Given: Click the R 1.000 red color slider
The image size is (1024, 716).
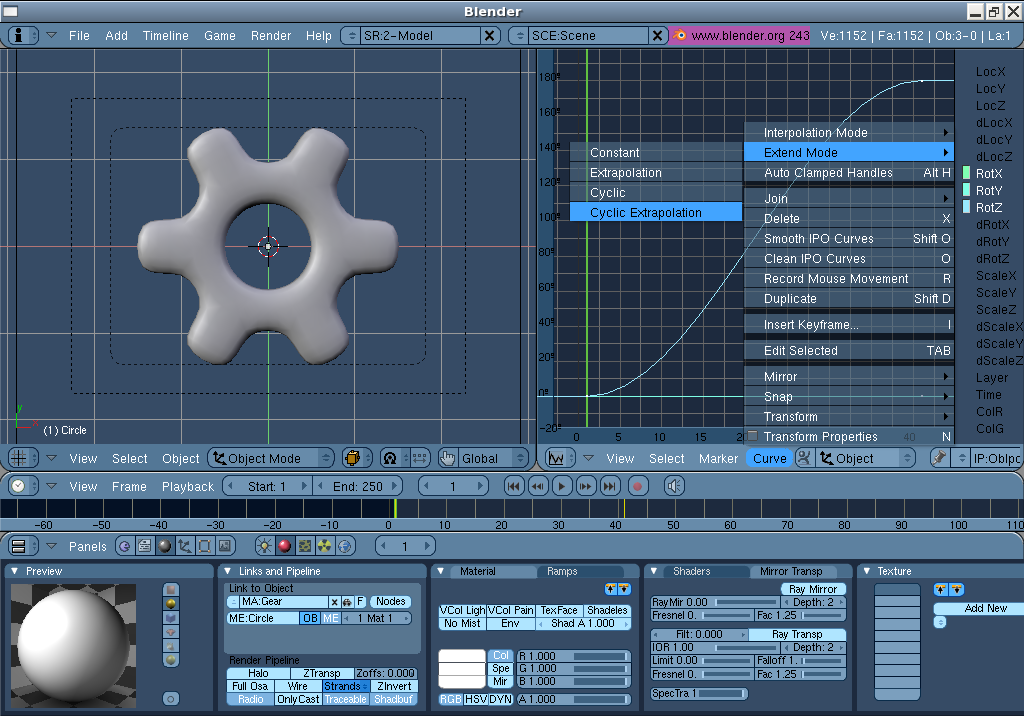Looking at the screenshot, I should [573, 656].
